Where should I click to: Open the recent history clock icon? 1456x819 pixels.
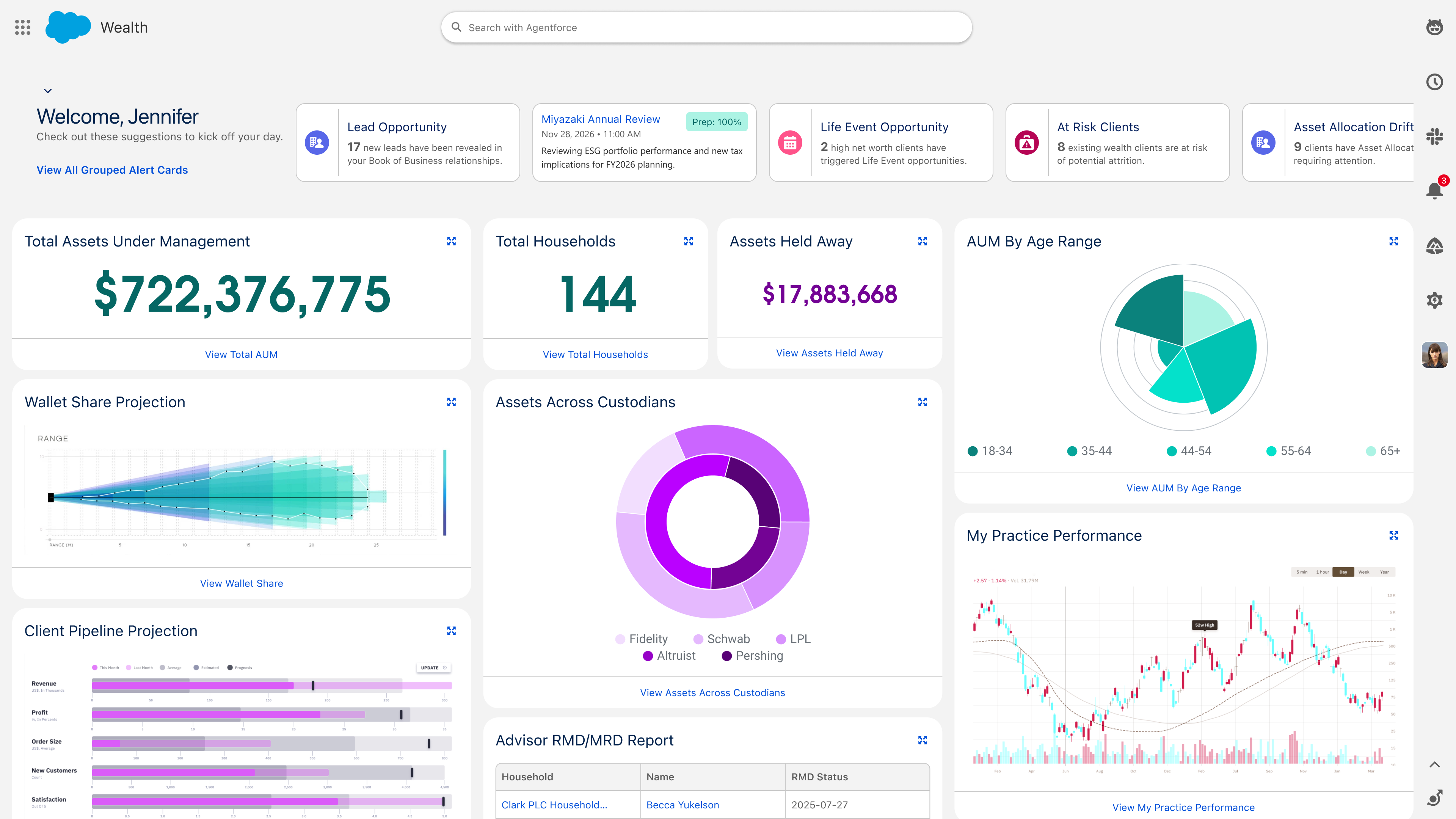[x=1434, y=82]
